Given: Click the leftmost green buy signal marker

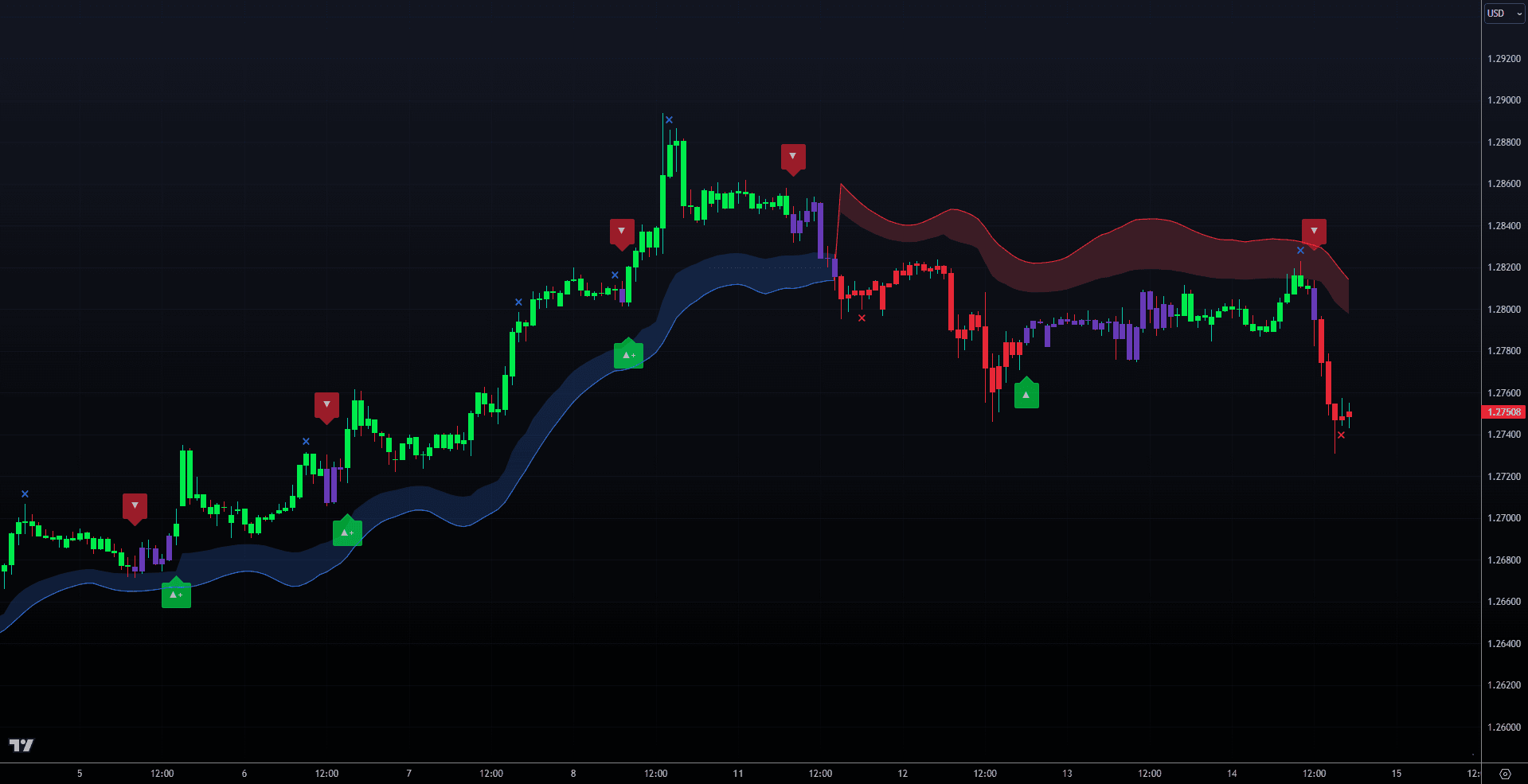Looking at the screenshot, I should coord(176,595).
